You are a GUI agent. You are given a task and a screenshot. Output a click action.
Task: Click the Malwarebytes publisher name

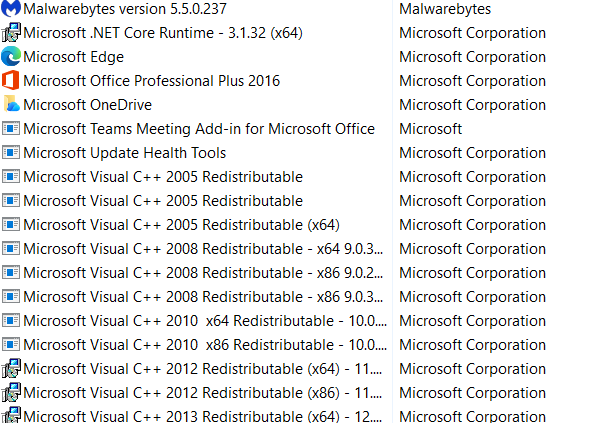(445, 9)
